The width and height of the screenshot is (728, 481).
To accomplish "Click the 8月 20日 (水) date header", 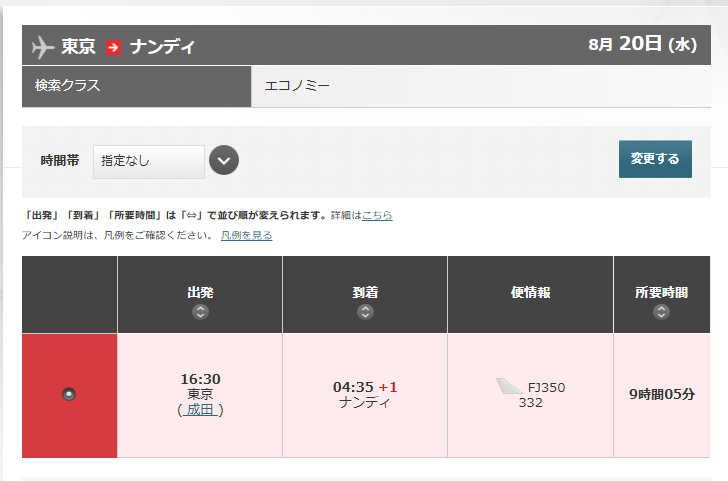I will coord(643,44).
